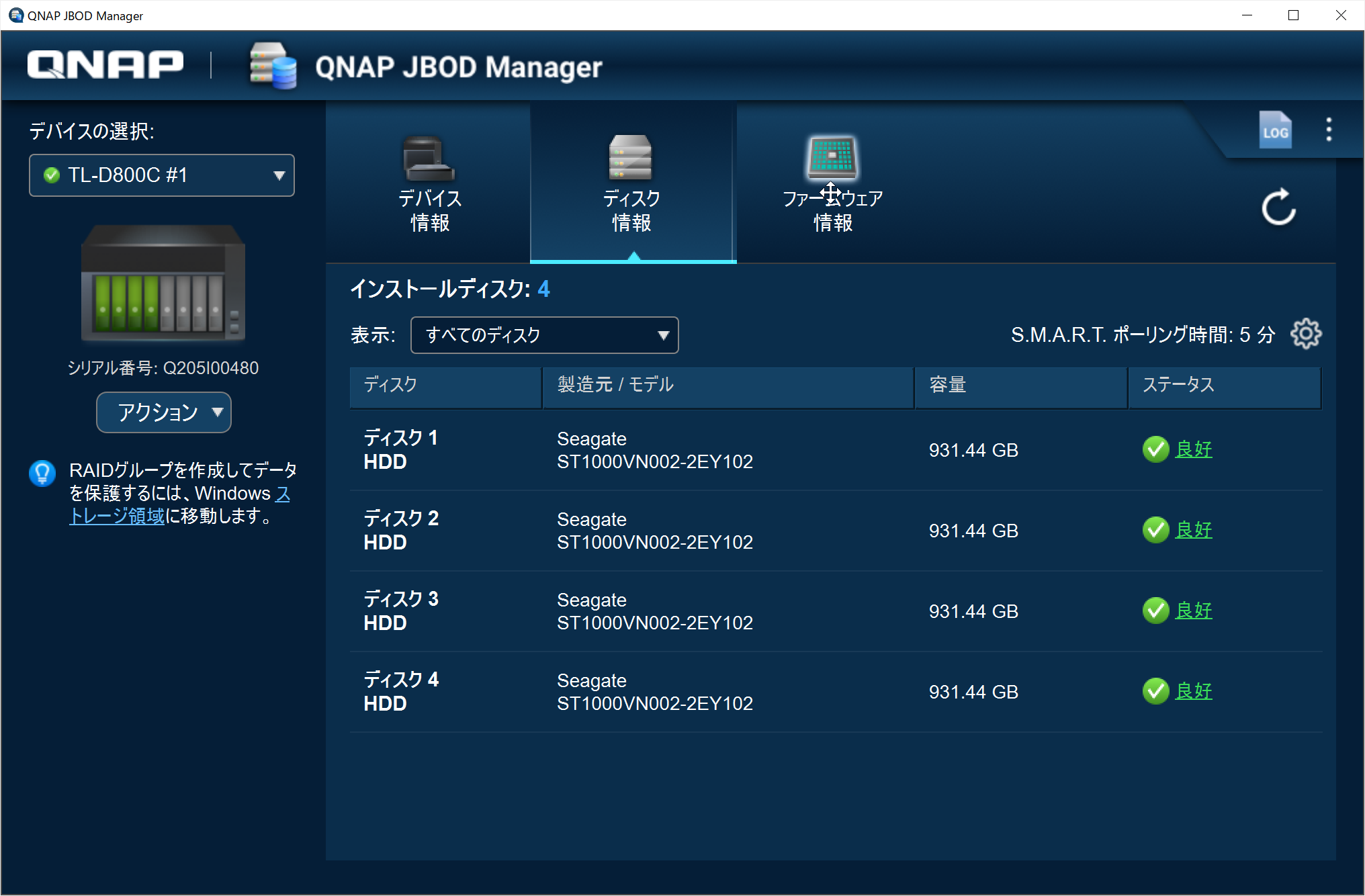The width and height of the screenshot is (1365, 896).
Task: Click the refresh icon to reload device data
Action: pos(1277,207)
